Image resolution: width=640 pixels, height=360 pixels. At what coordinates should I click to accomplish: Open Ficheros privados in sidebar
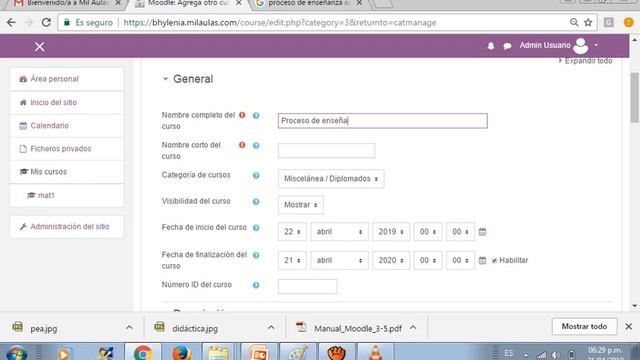67,149
